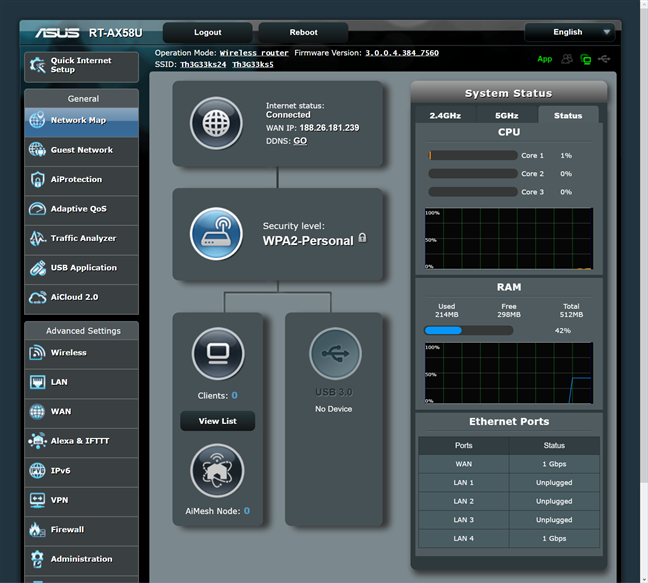
Task: Click the LAN settings icon
Action: tap(37, 382)
